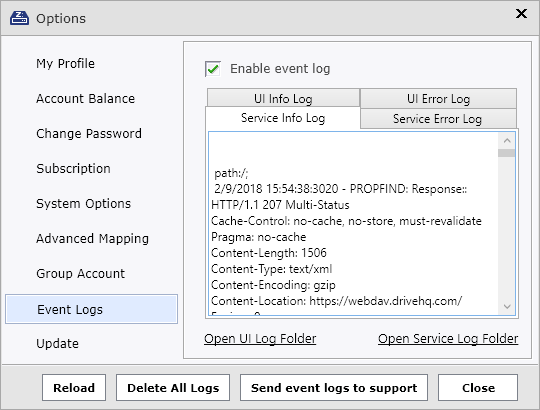Click the log scrollbar up arrow
Screen dimensions: 540x410
click(507, 140)
